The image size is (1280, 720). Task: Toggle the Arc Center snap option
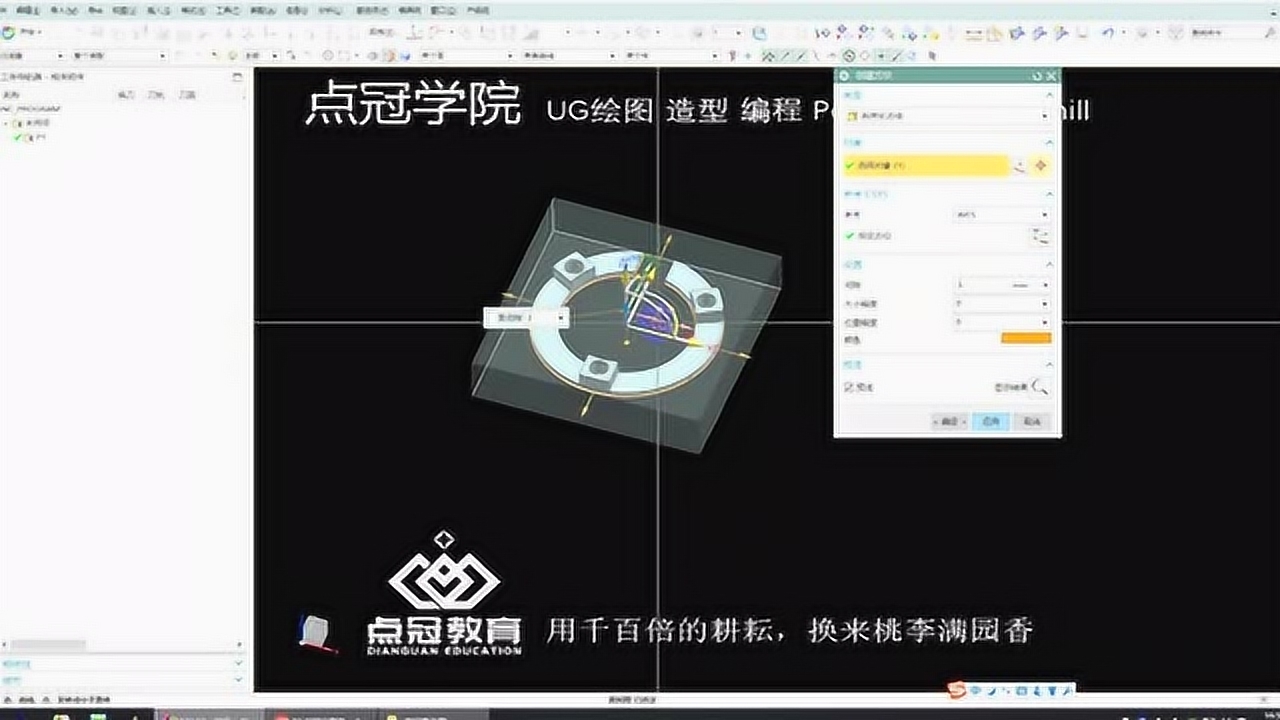click(x=848, y=56)
